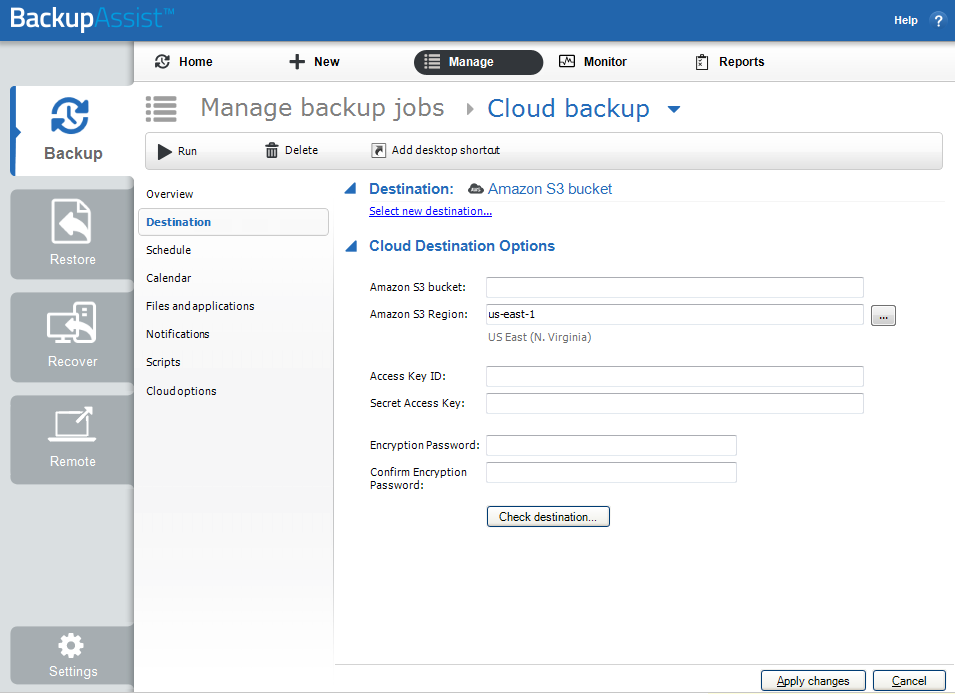
Task: Select Destination in the job menu
Action: coord(233,222)
